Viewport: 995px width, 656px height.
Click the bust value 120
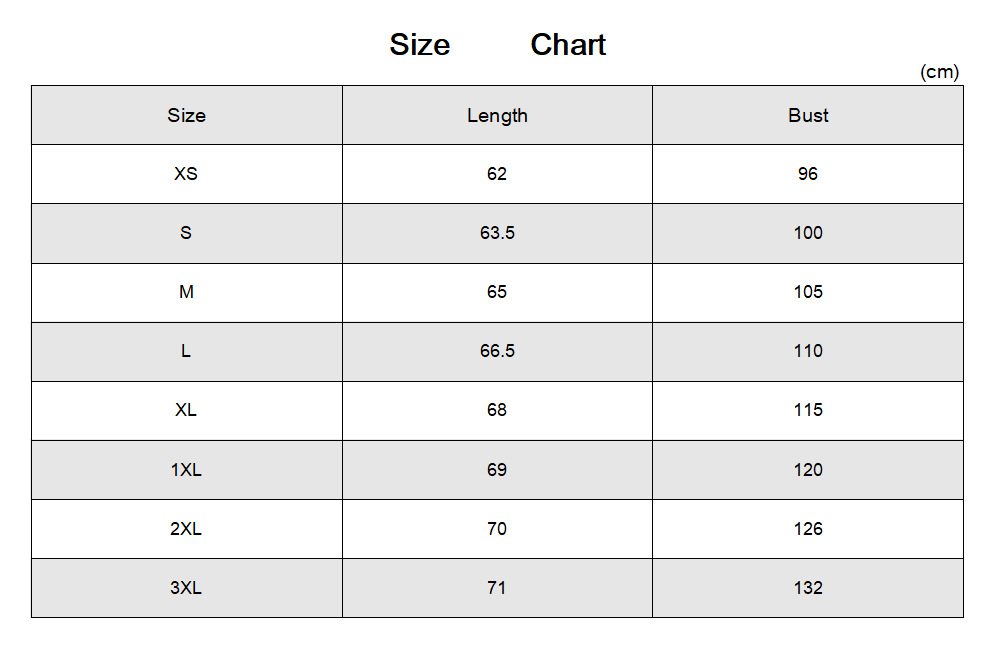(808, 470)
